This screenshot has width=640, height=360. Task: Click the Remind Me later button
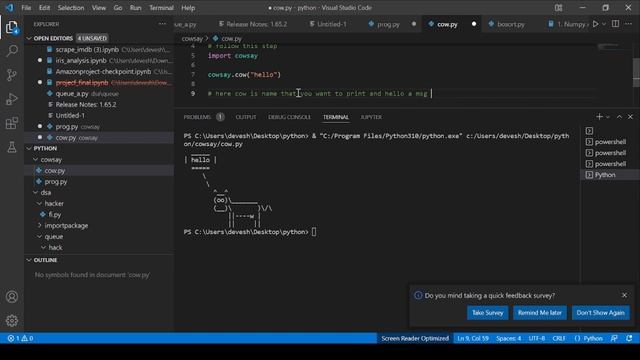click(x=540, y=313)
